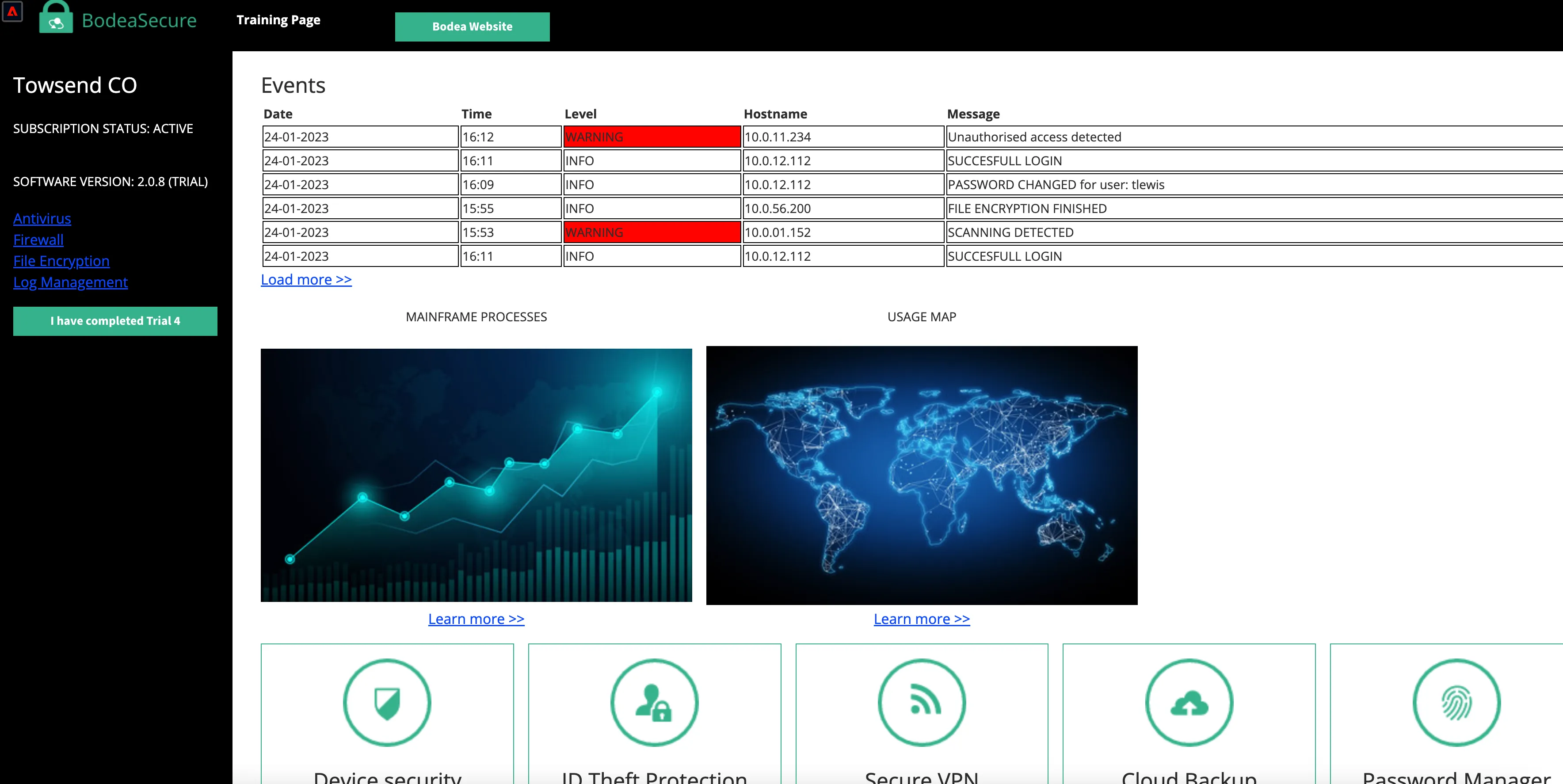Click the Unauthorised access detected message

pyautogui.click(x=1034, y=137)
